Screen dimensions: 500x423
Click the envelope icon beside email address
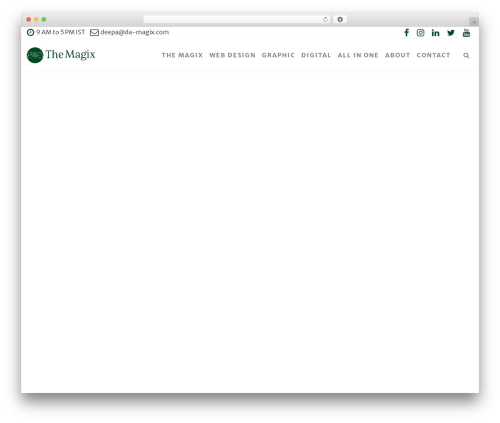pyautogui.click(x=94, y=32)
